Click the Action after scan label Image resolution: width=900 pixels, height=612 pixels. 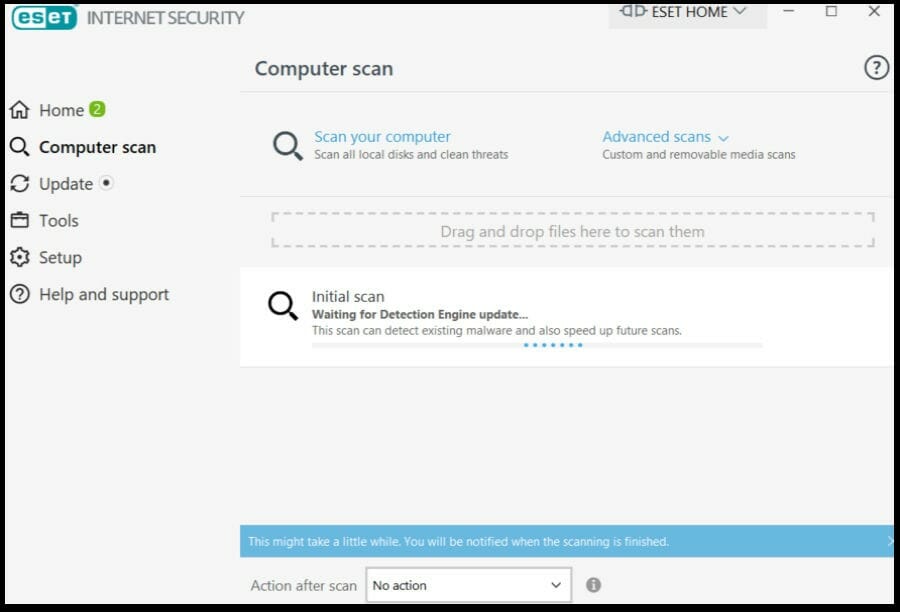coord(304,585)
